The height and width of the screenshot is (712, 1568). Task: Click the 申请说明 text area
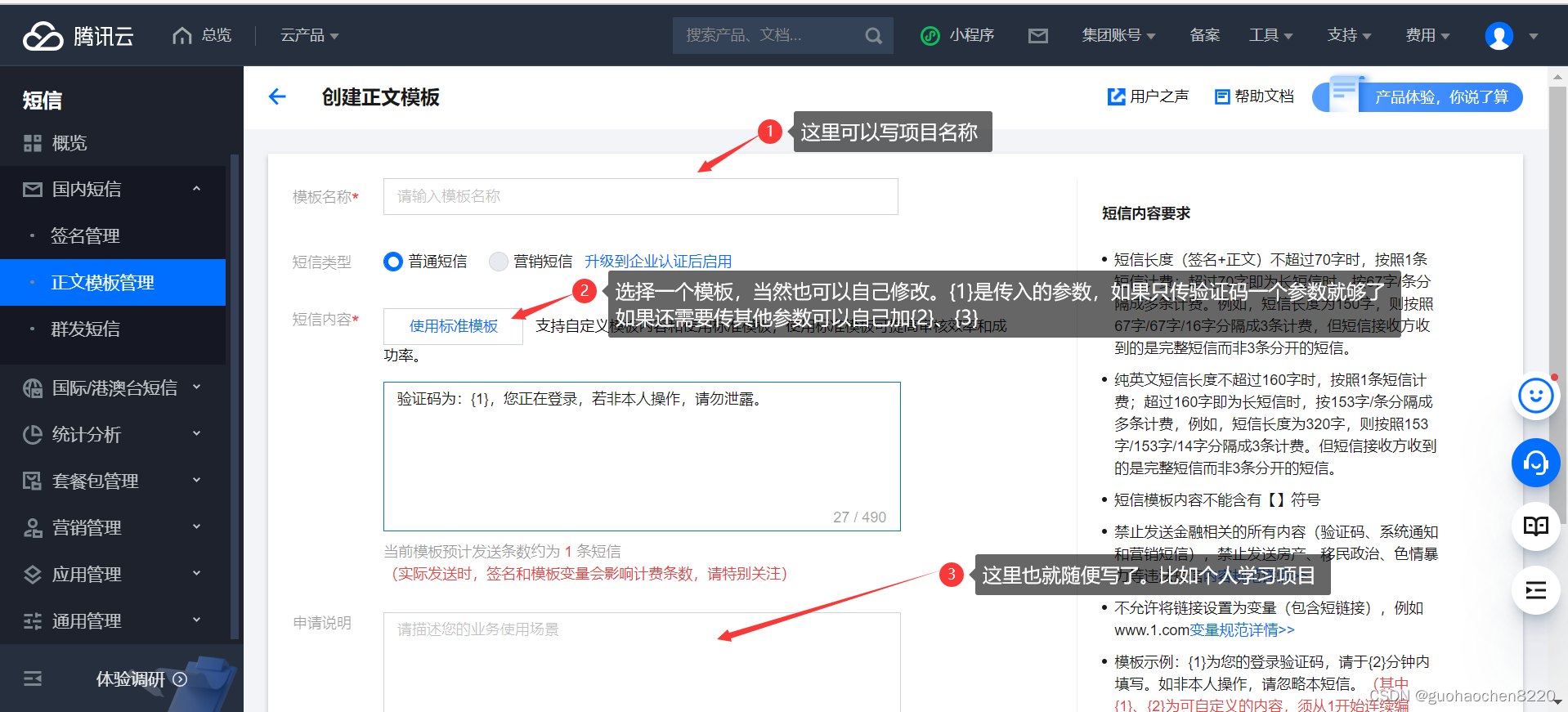tap(642, 662)
